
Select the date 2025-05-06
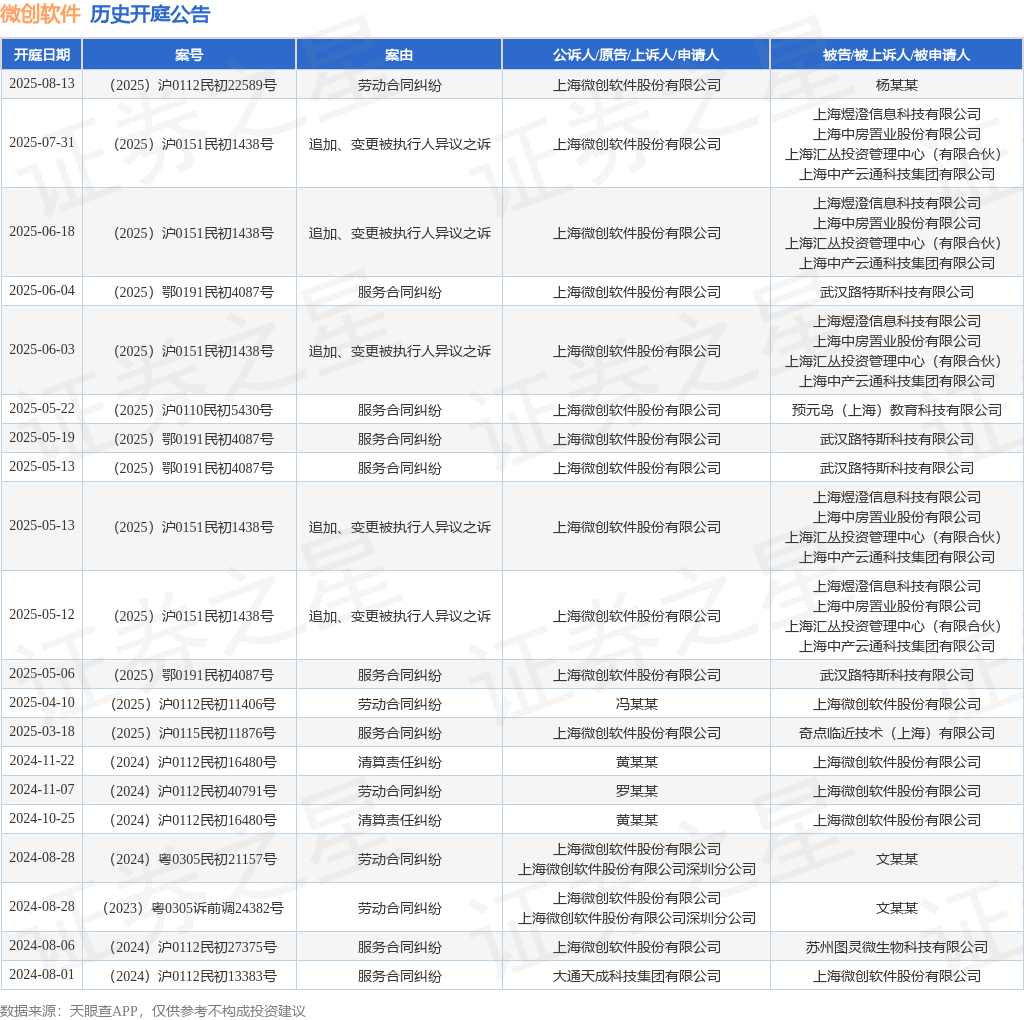(x=42, y=674)
